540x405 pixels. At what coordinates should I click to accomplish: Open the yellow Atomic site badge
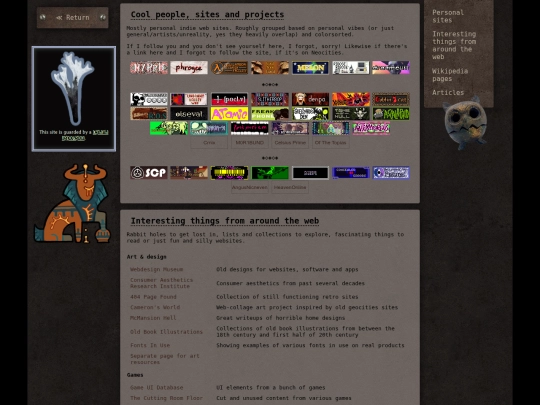click(229, 114)
